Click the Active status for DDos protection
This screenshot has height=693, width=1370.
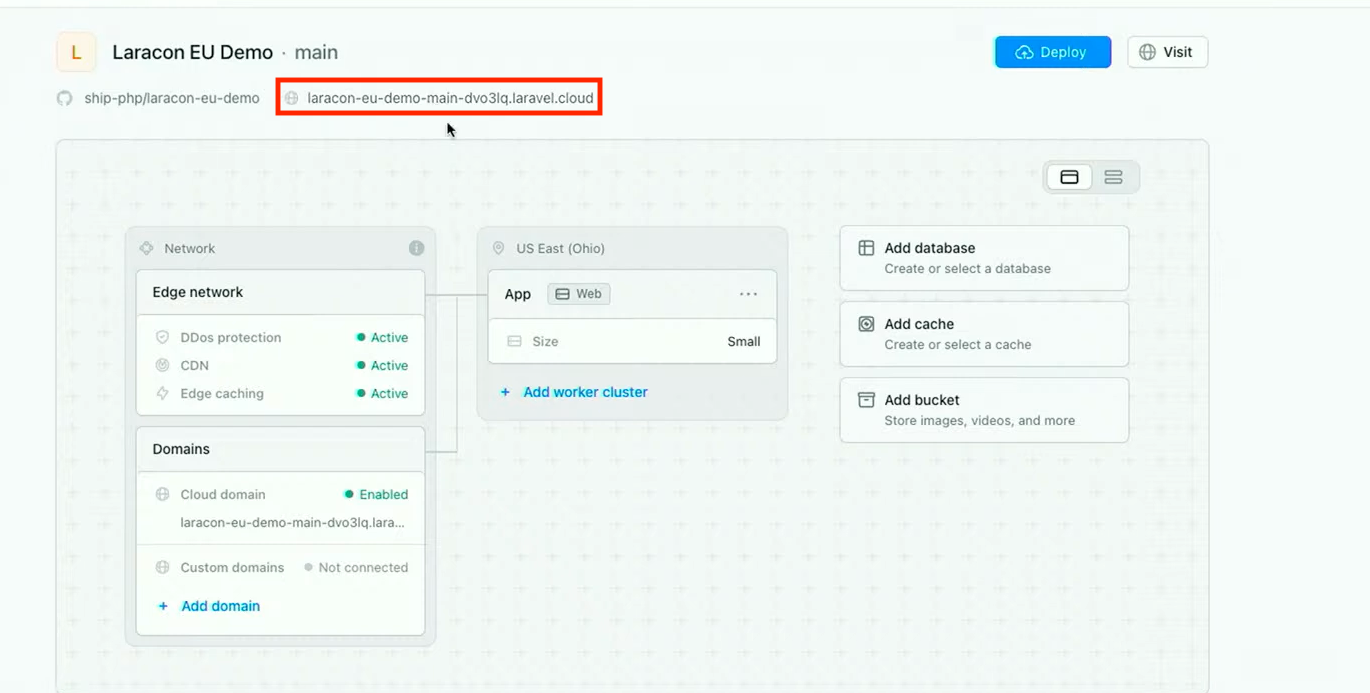tap(382, 337)
